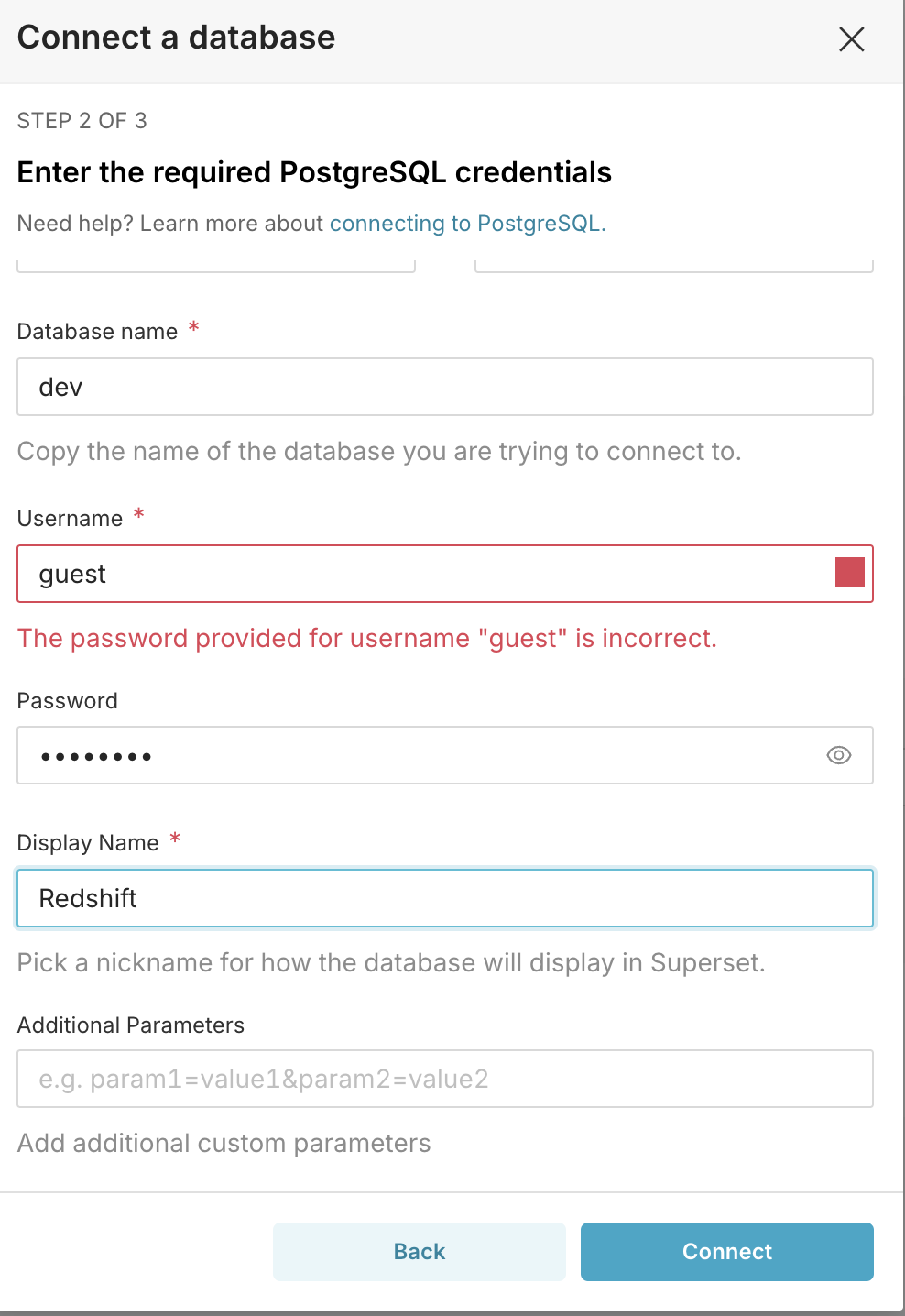Click the Additional Parameters input box

[x=444, y=1079]
